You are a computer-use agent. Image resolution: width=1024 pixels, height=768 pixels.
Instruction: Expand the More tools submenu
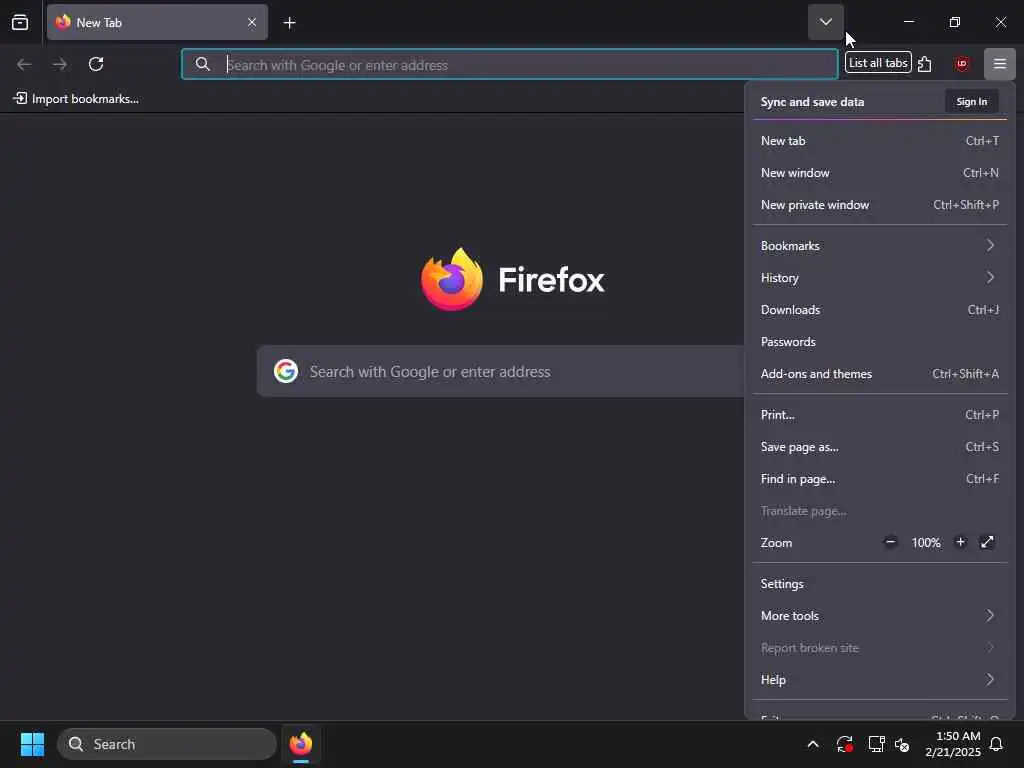[880, 616]
